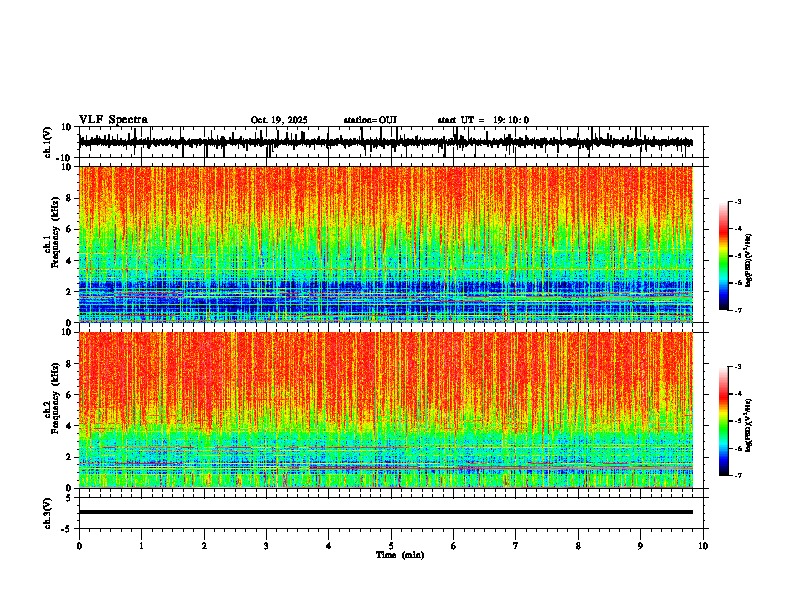Click the flat black ch.3 voltage trace

click(386, 512)
